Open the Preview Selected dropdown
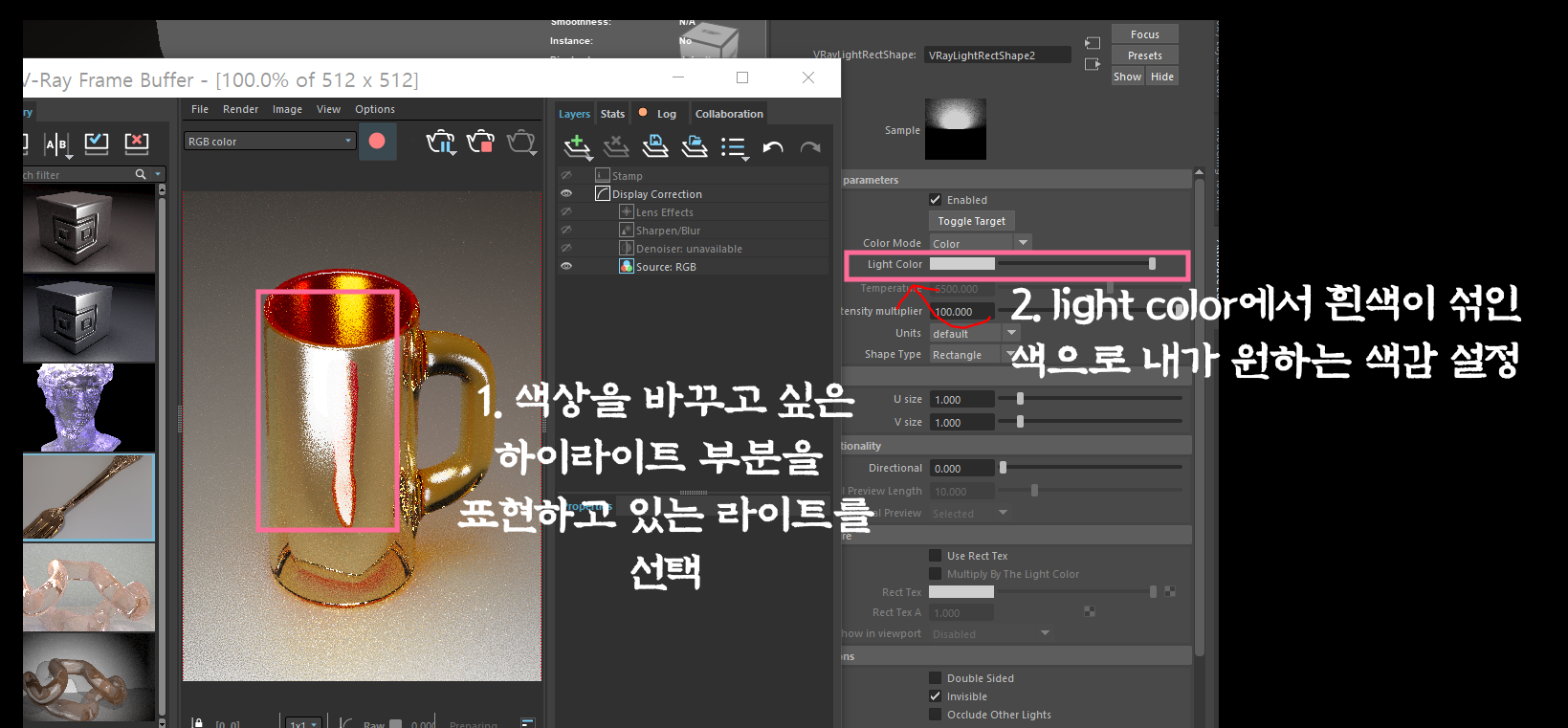The width and height of the screenshot is (1568, 728). (x=970, y=513)
